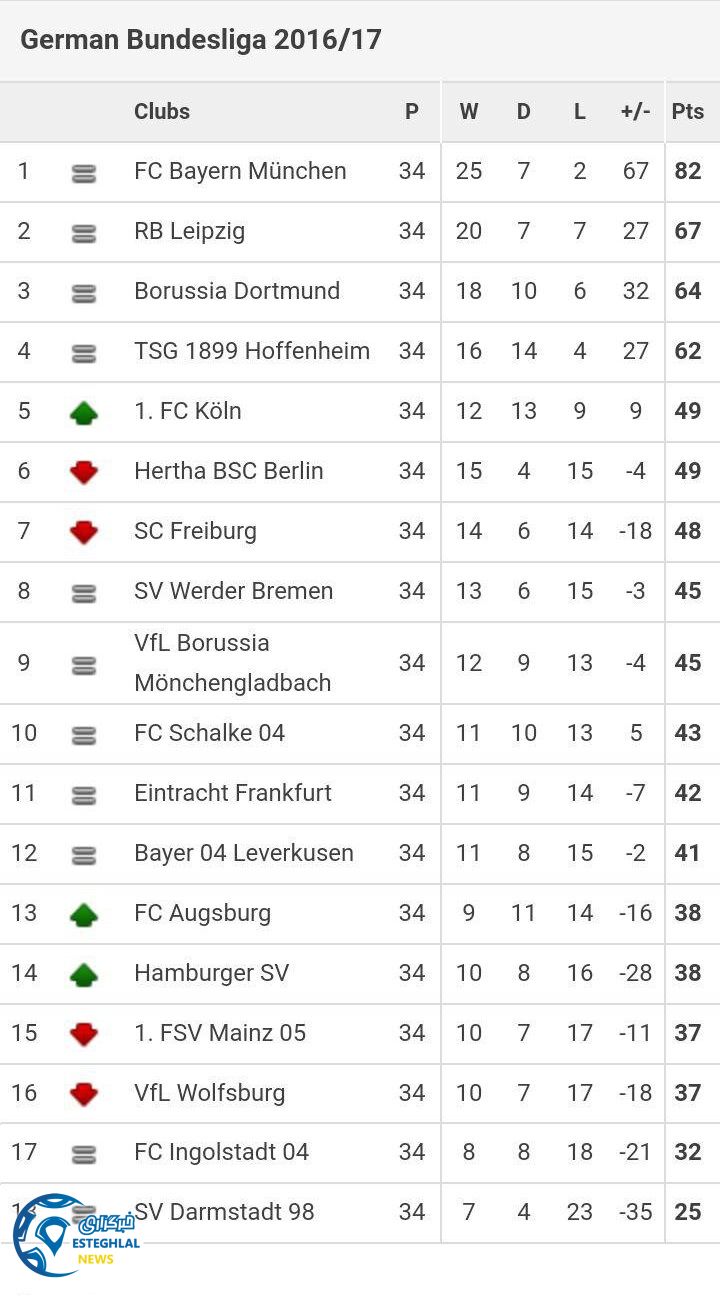This screenshot has height=1299, width=720.
Task: Click red down arrow next to SC Freiburg
Action: (x=84, y=532)
